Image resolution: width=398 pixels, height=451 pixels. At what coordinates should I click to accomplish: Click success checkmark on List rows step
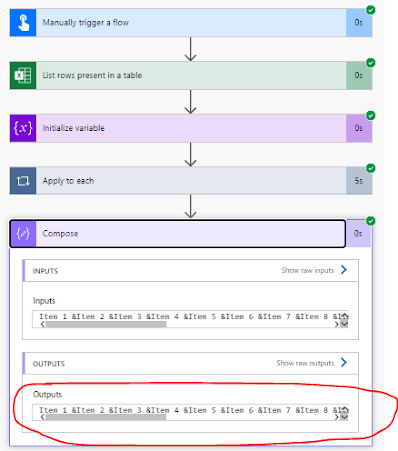[371, 63]
